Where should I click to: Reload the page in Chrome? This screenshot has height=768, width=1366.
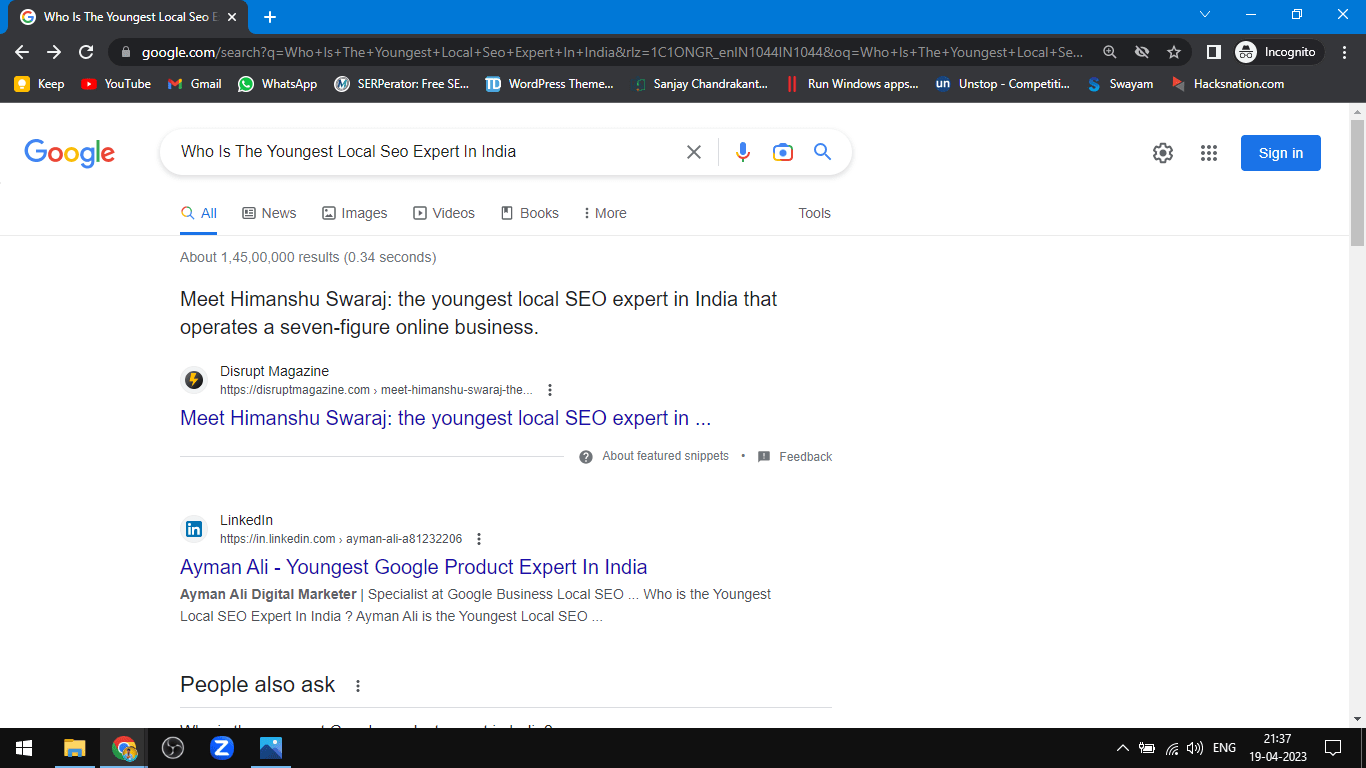click(86, 52)
